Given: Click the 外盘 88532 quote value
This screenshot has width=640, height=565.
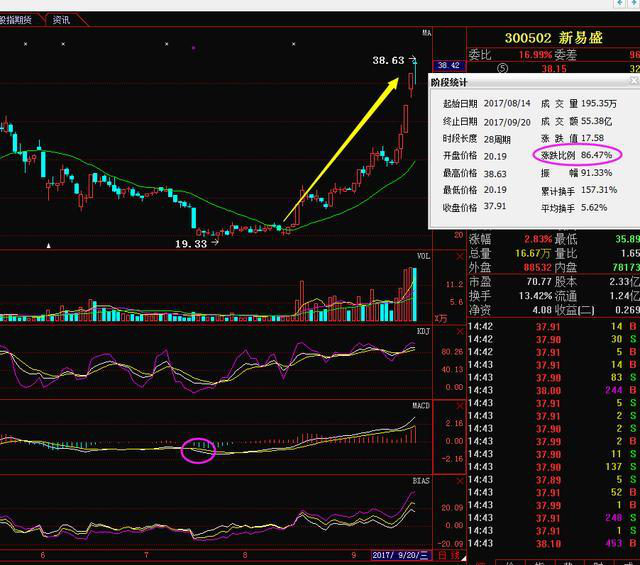Looking at the screenshot, I should point(538,267).
